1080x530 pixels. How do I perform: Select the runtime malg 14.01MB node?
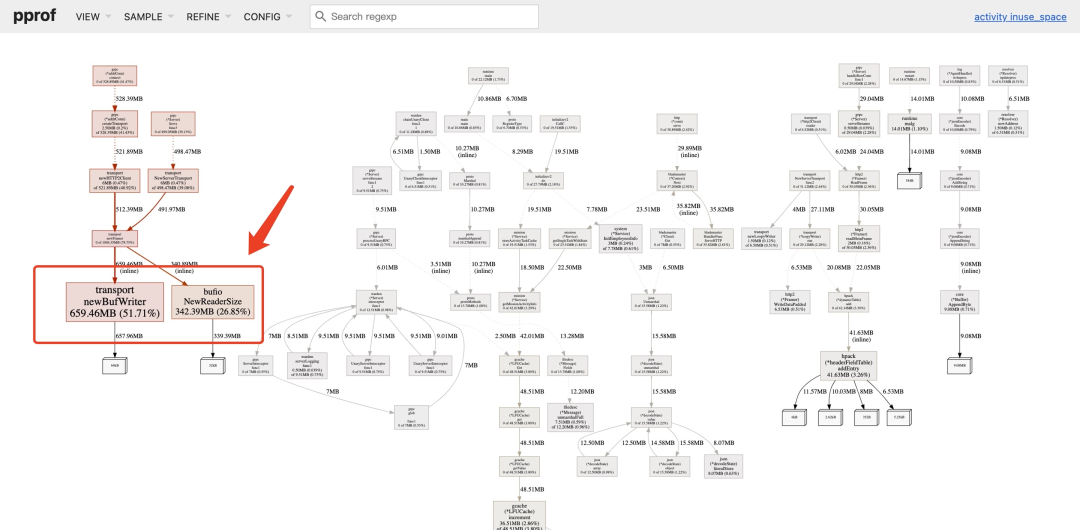point(910,122)
